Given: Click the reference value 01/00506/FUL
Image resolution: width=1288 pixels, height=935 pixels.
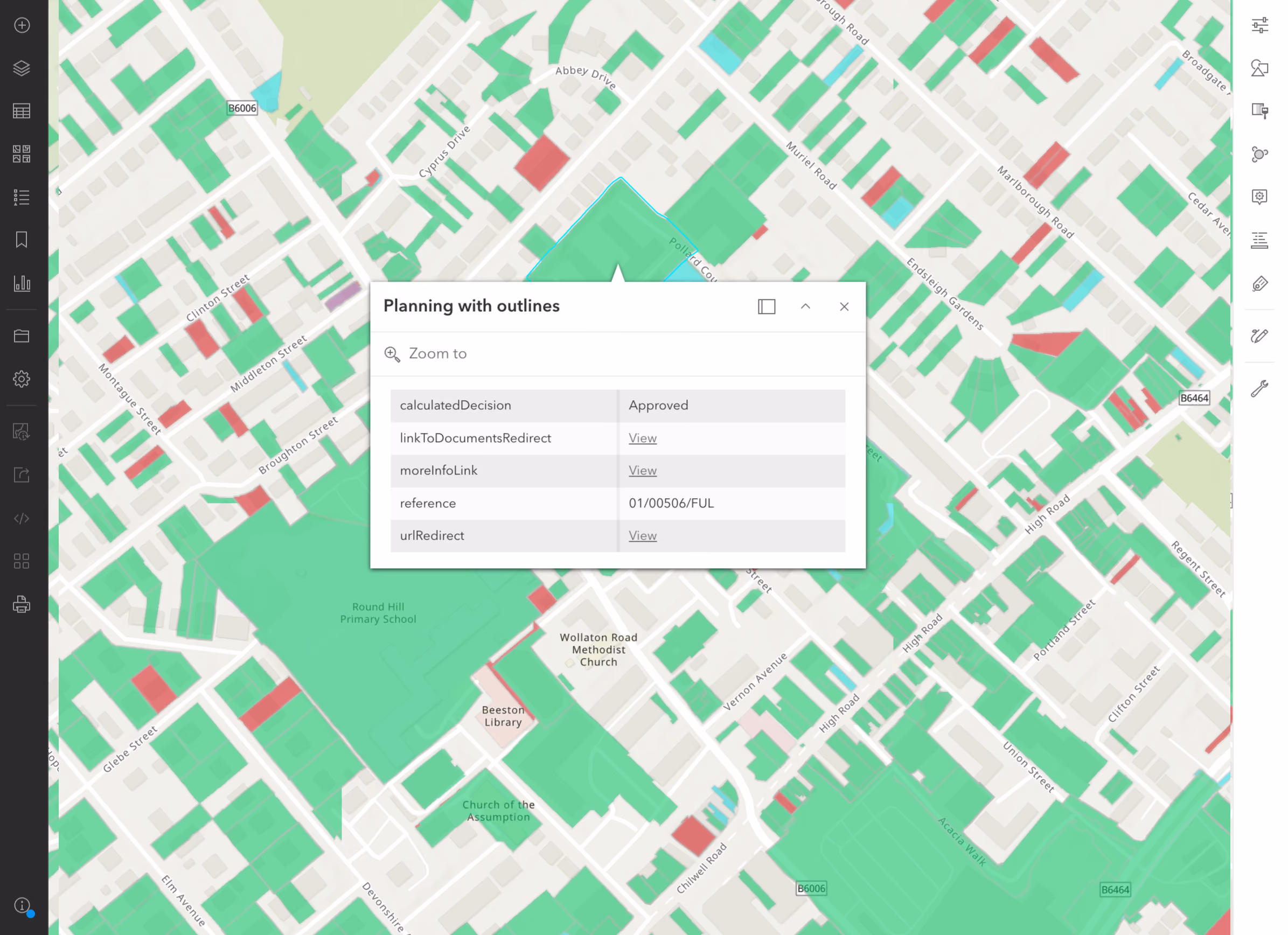Looking at the screenshot, I should [671, 504].
